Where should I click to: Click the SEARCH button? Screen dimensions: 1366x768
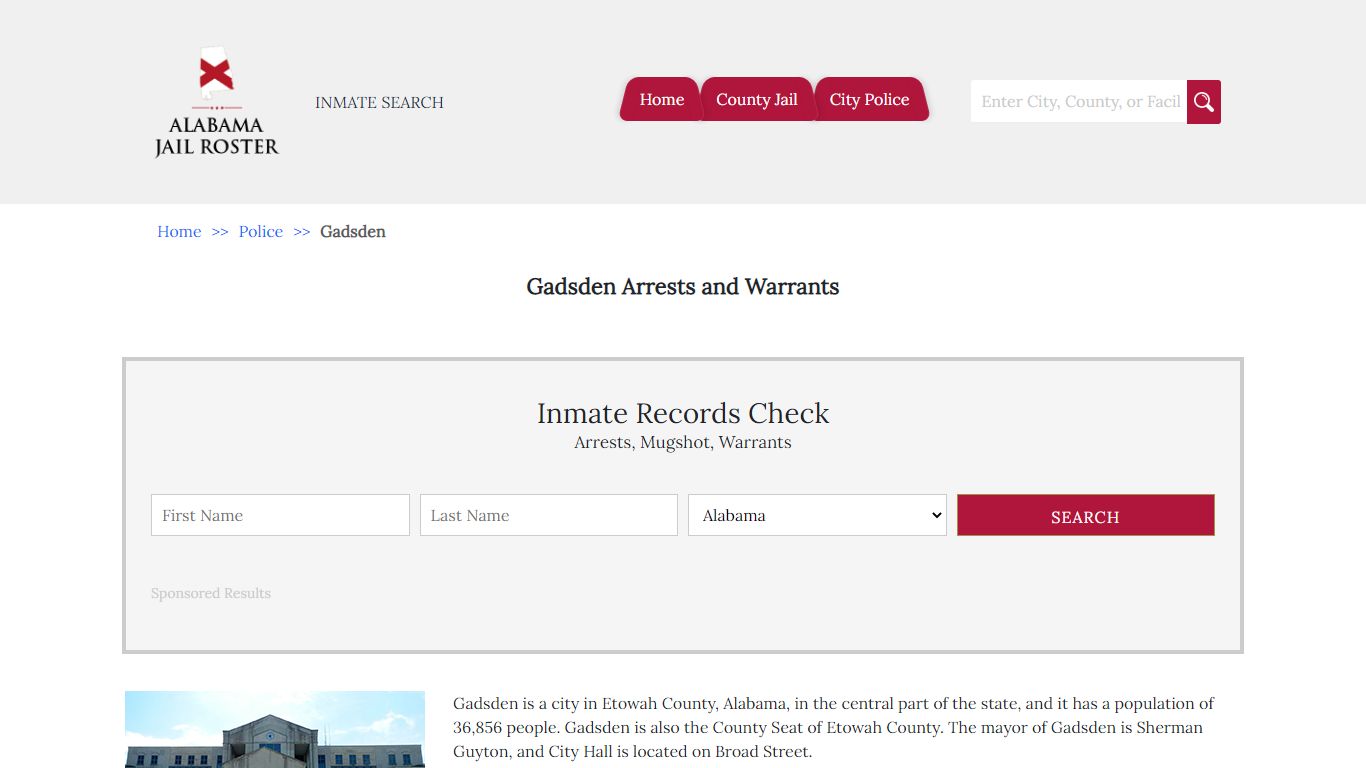pyautogui.click(x=1085, y=515)
